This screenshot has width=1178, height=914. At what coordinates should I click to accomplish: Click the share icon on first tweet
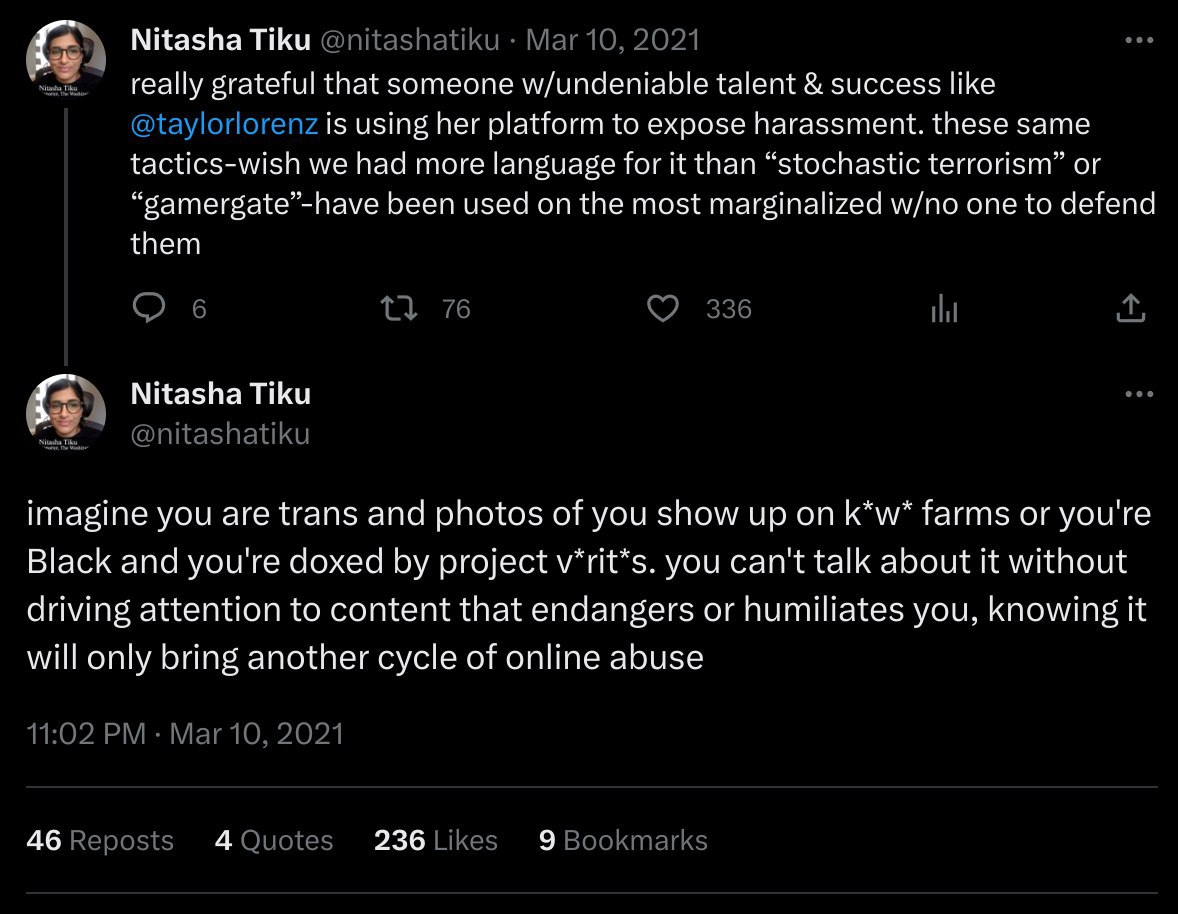click(x=1129, y=309)
